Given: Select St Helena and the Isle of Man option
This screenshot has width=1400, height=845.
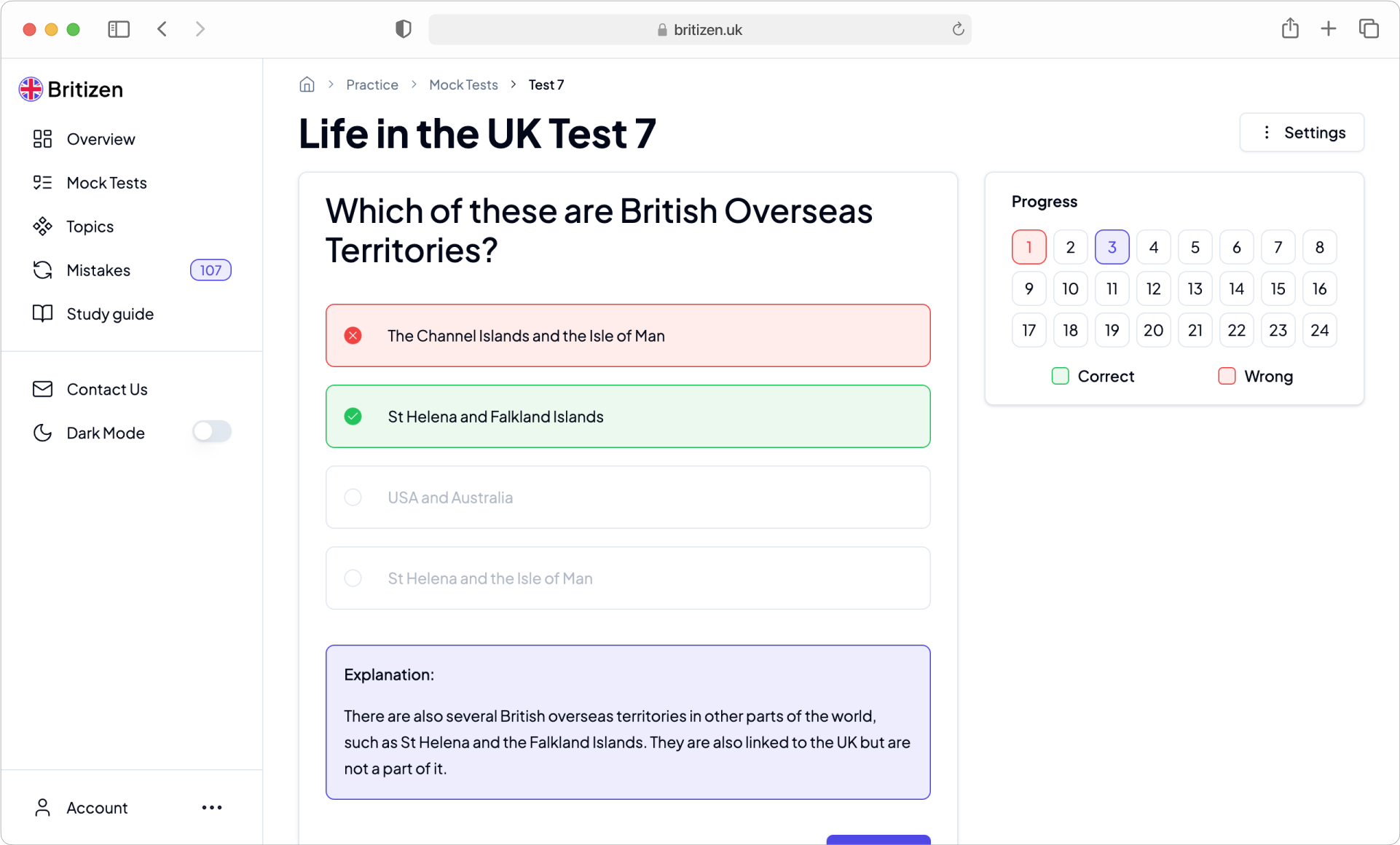Looking at the screenshot, I should [x=628, y=578].
